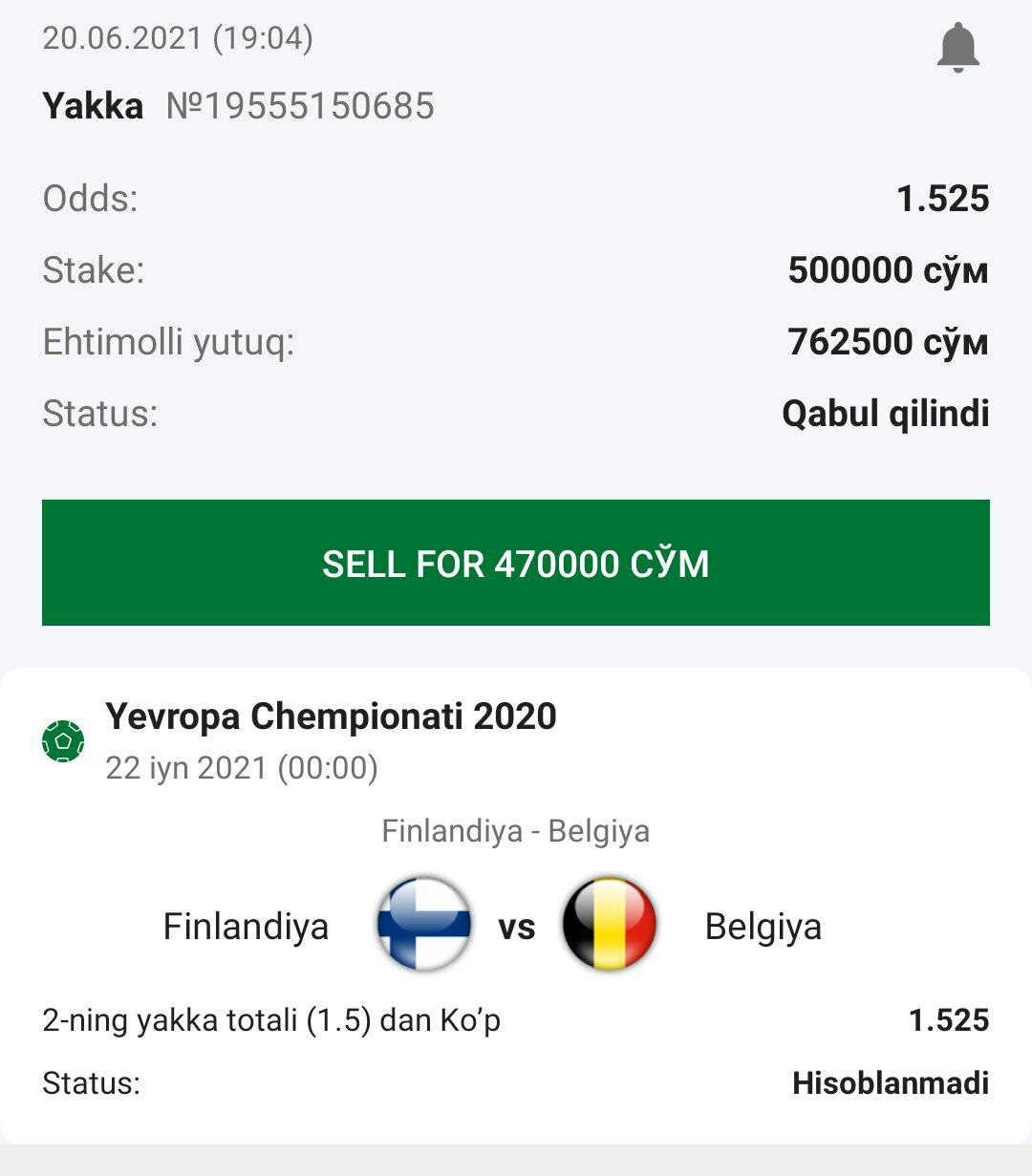The height and width of the screenshot is (1176, 1032).
Task: Tap the 2-ning yakka totali market line
Action: (271, 1020)
